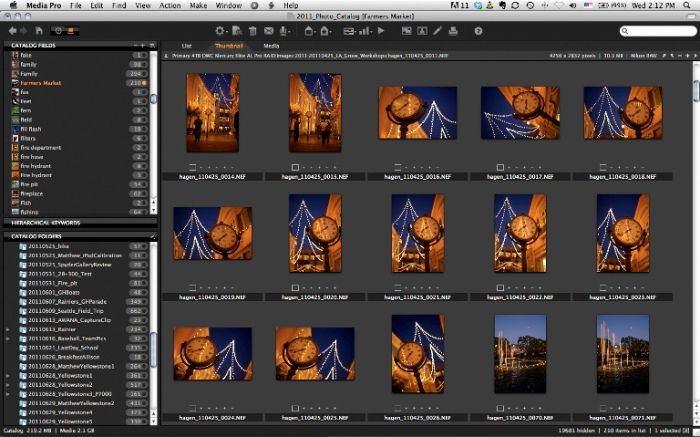This screenshot has width=700, height=437.
Task: Click the trash icon in the toolbar
Action: coord(252,31)
